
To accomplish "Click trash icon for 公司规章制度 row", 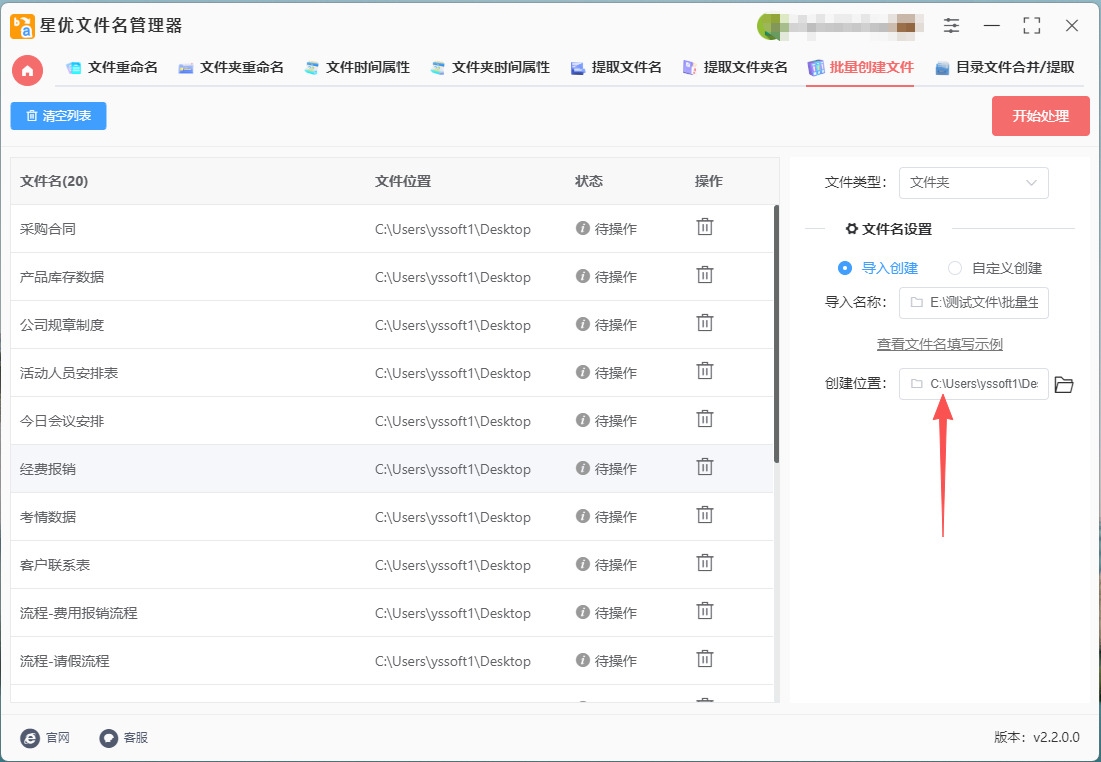I will tap(705, 323).
